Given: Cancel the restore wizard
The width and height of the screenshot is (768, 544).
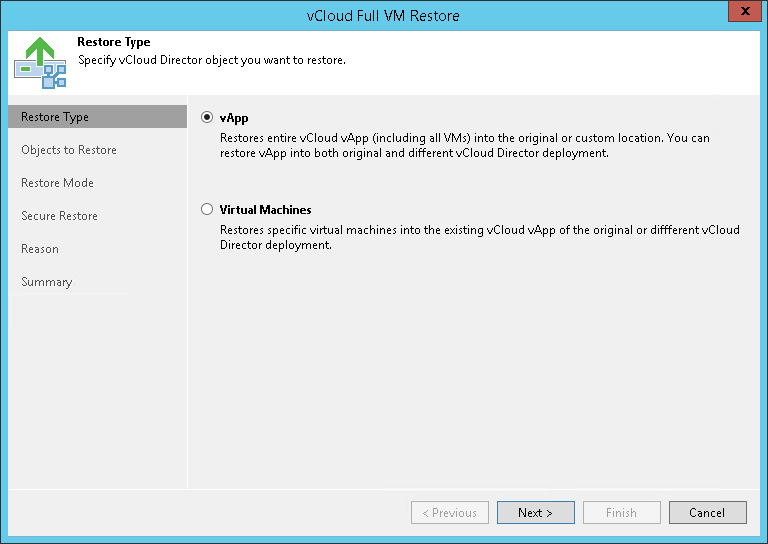Looking at the screenshot, I should click(x=707, y=513).
